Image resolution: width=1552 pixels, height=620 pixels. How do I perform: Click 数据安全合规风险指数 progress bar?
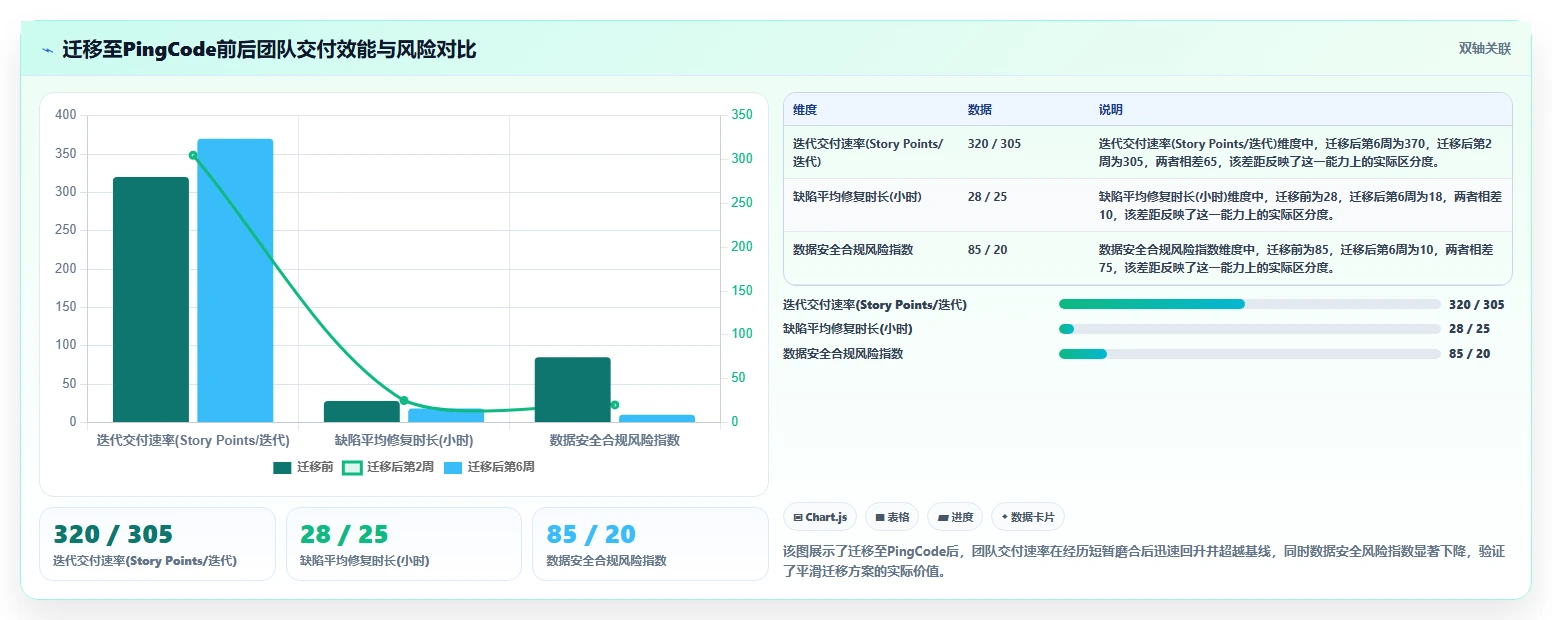point(1249,354)
